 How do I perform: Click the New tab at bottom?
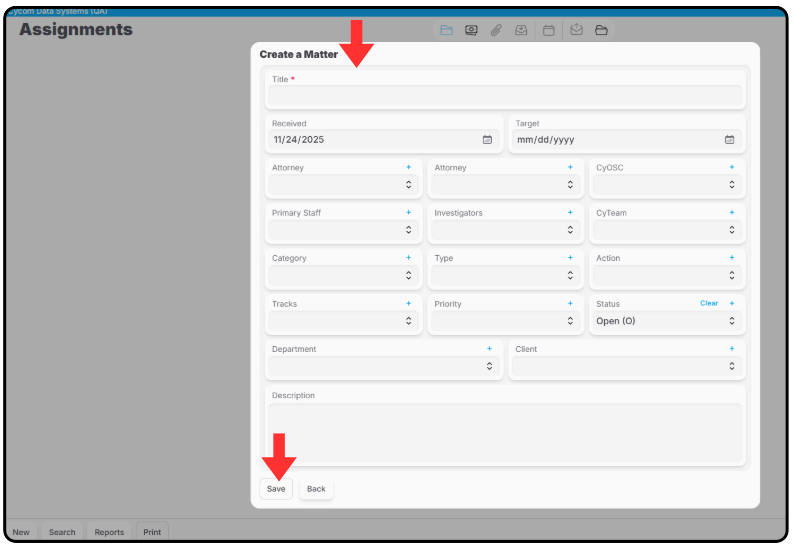point(21,532)
